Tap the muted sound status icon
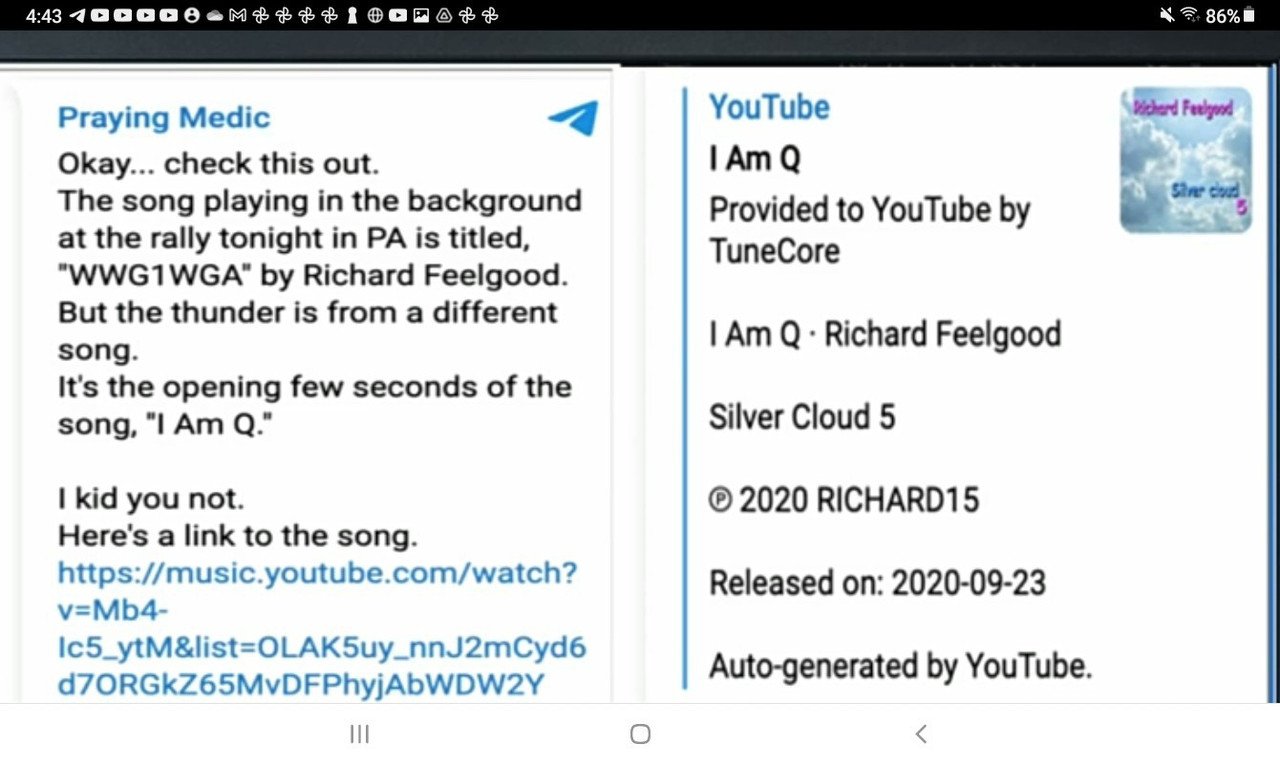 coord(1167,15)
